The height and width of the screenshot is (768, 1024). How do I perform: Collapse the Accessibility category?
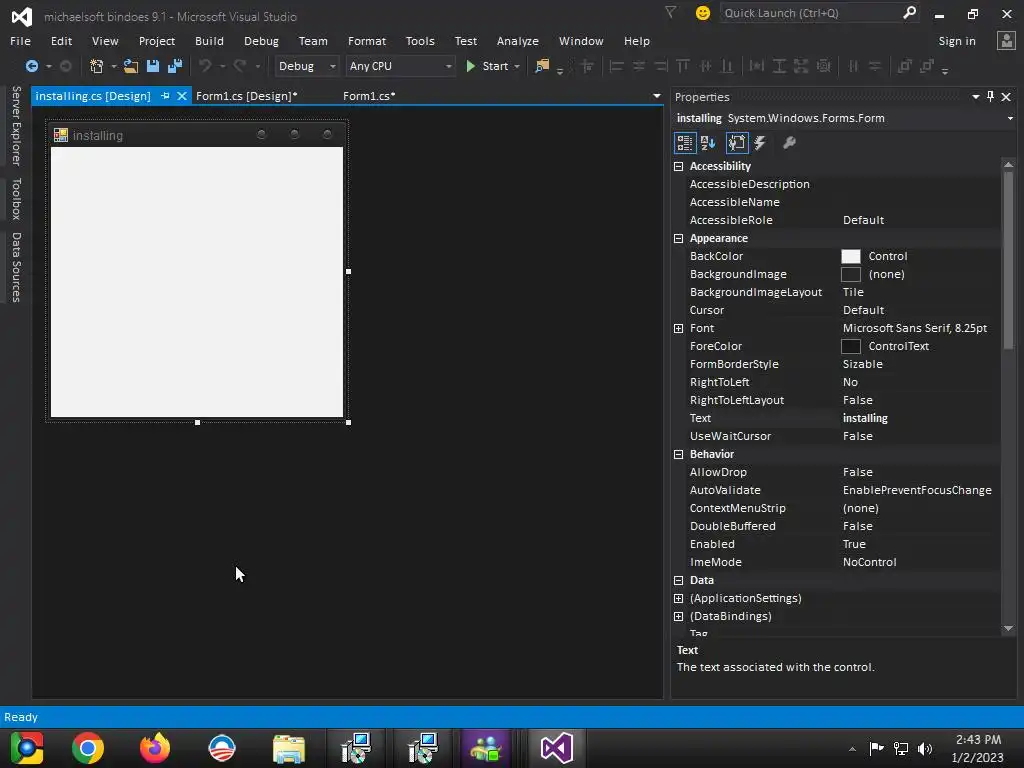click(679, 167)
